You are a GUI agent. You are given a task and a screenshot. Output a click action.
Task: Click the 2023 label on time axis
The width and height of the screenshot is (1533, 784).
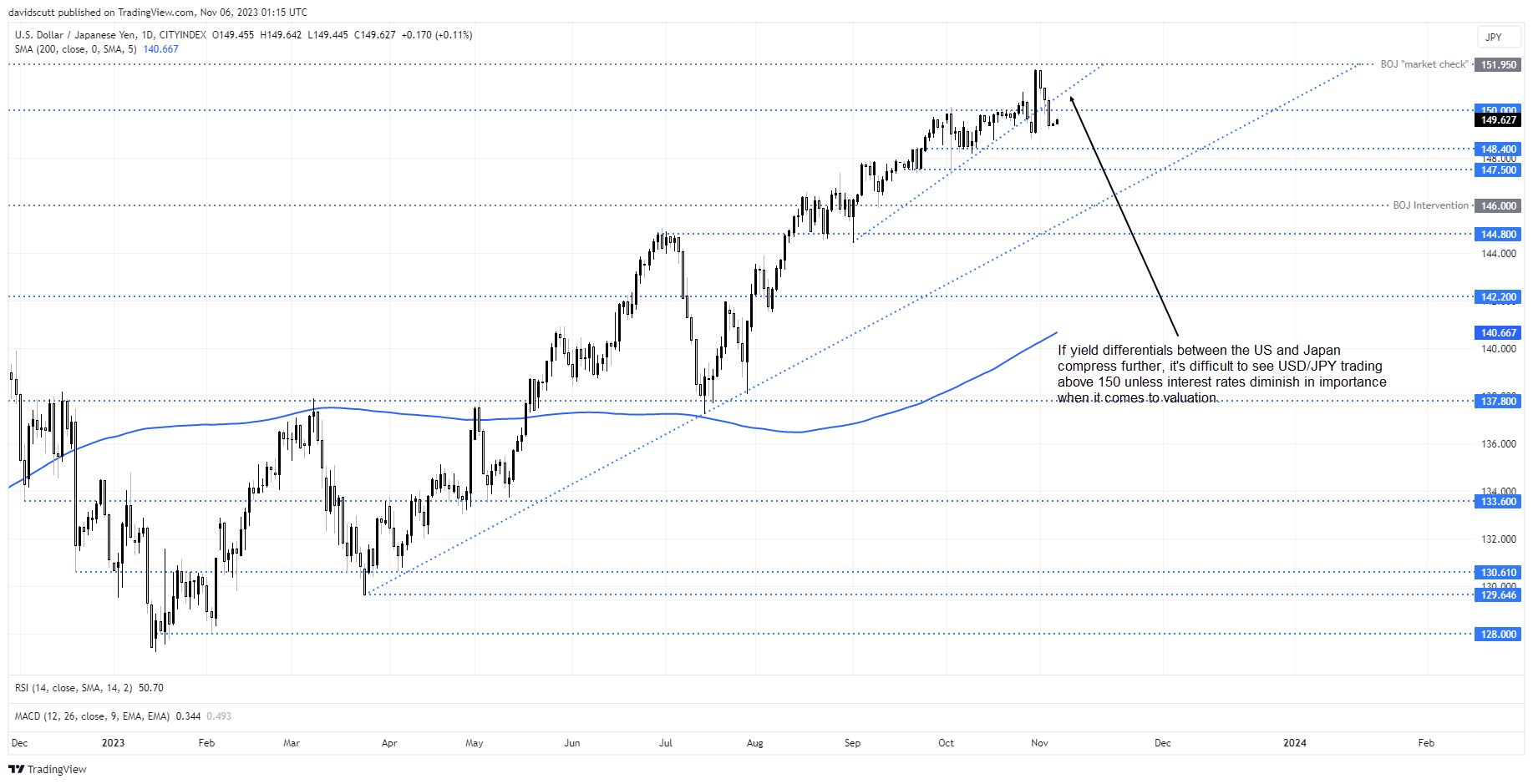click(x=113, y=743)
